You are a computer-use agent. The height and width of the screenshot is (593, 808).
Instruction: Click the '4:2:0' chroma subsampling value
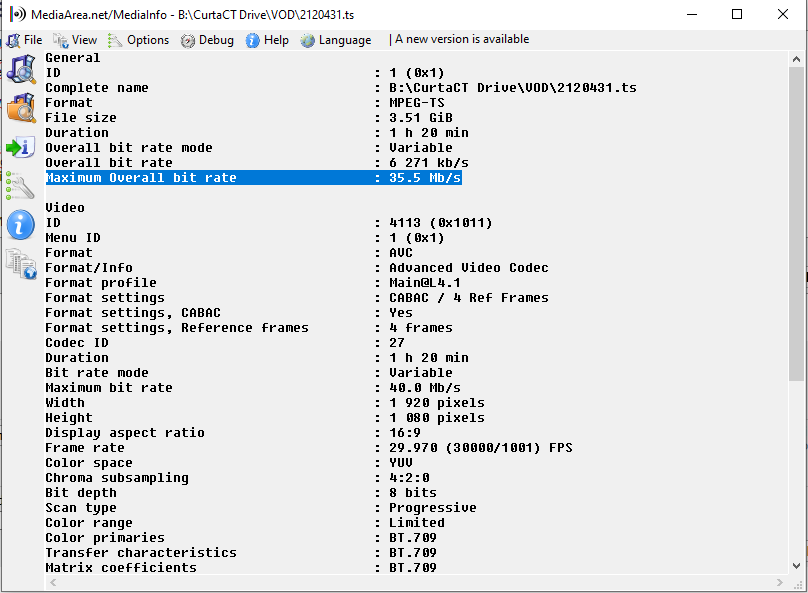tap(409, 478)
